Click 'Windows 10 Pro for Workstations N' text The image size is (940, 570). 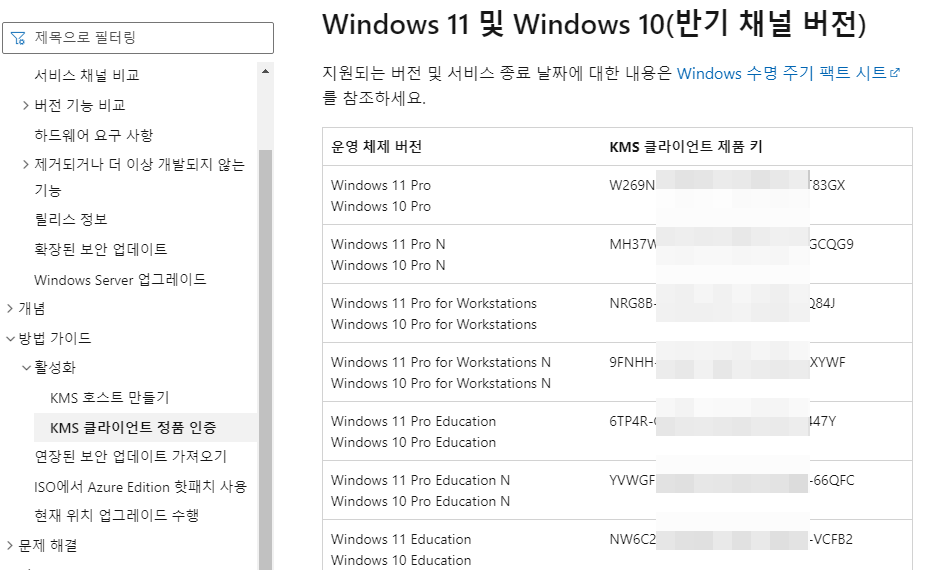(x=441, y=384)
